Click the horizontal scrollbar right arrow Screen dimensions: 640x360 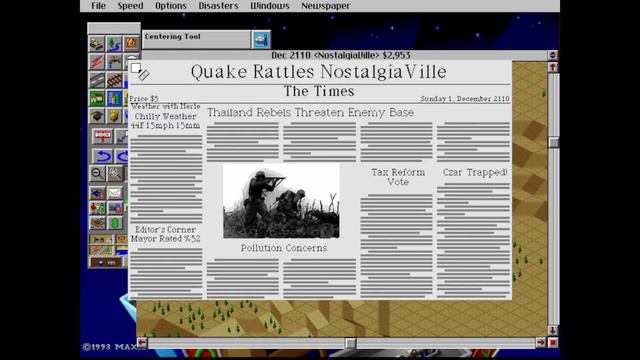(x=541, y=343)
